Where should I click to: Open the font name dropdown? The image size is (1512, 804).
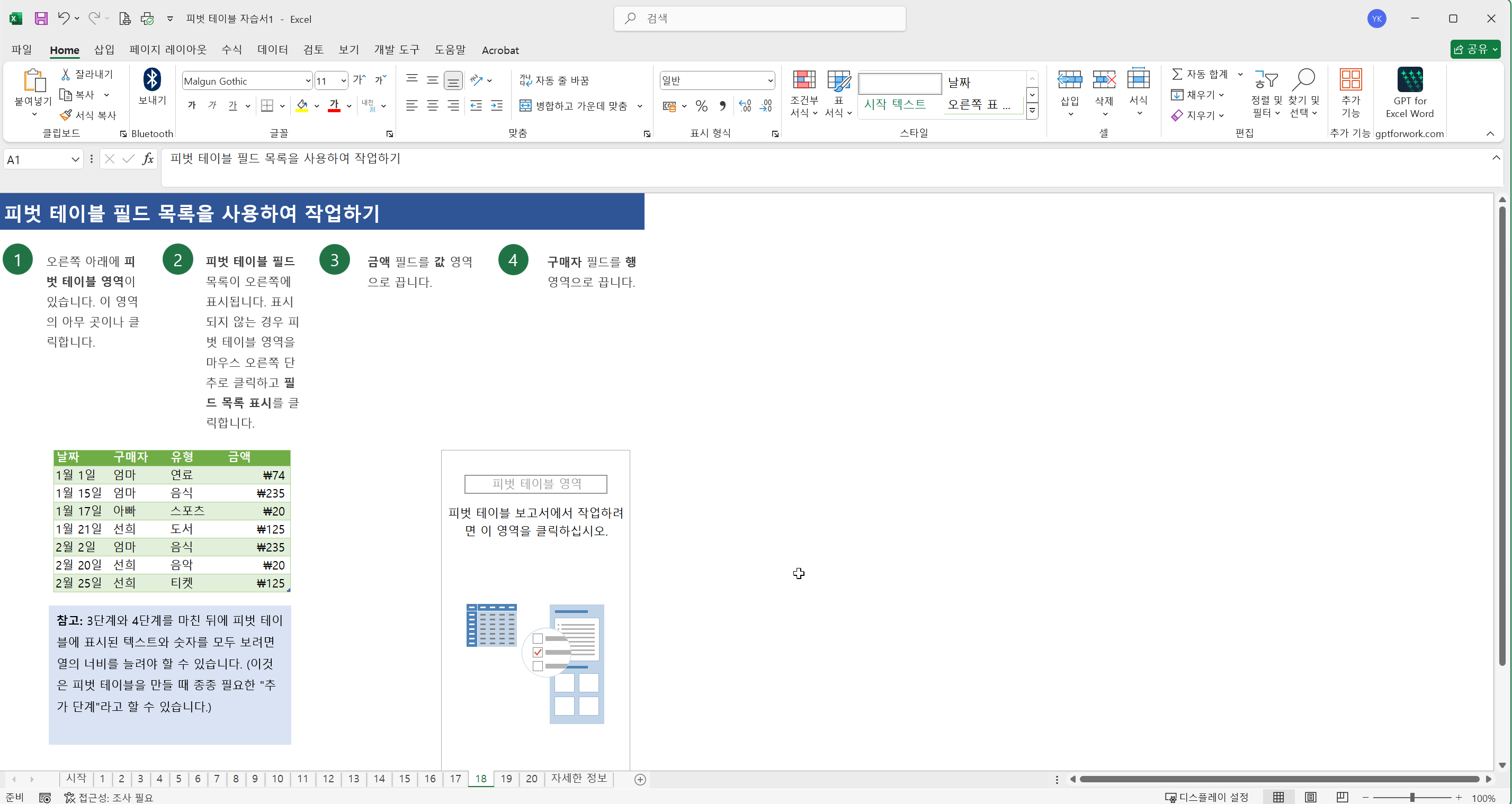click(x=308, y=80)
